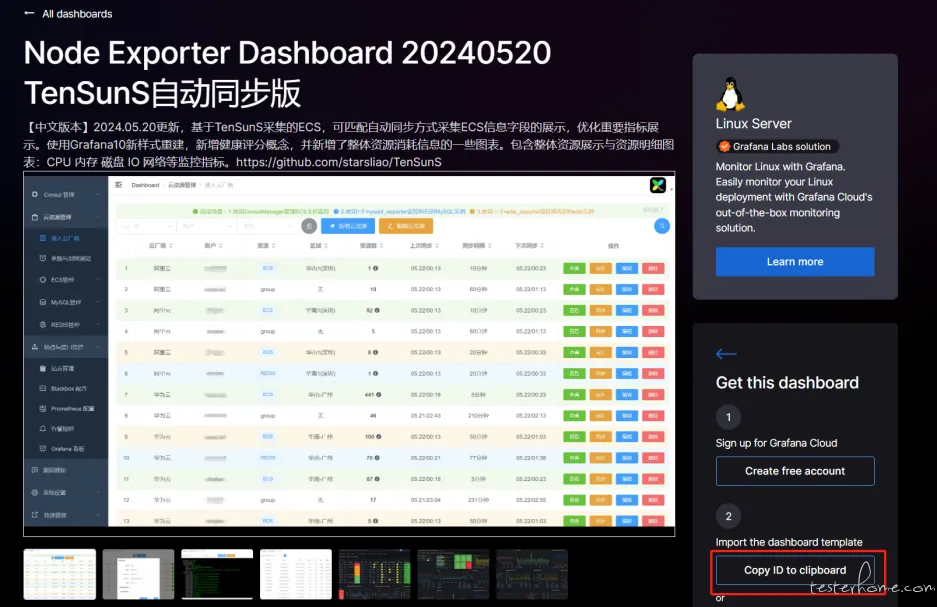The width and height of the screenshot is (937, 607).
Task: Click the round blue refresh button in preview
Action: click(662, 226)
